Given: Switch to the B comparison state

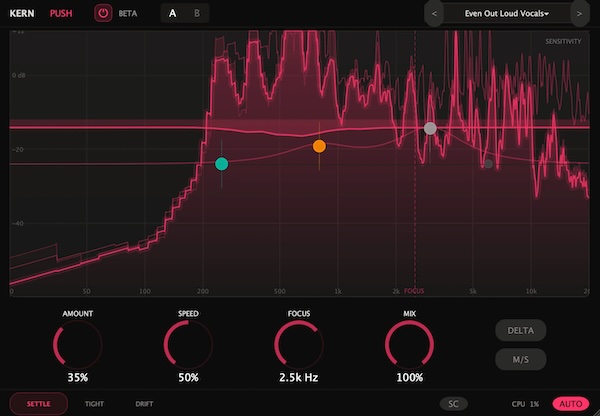Looking at the screenshot, I should tap(197, 13).
